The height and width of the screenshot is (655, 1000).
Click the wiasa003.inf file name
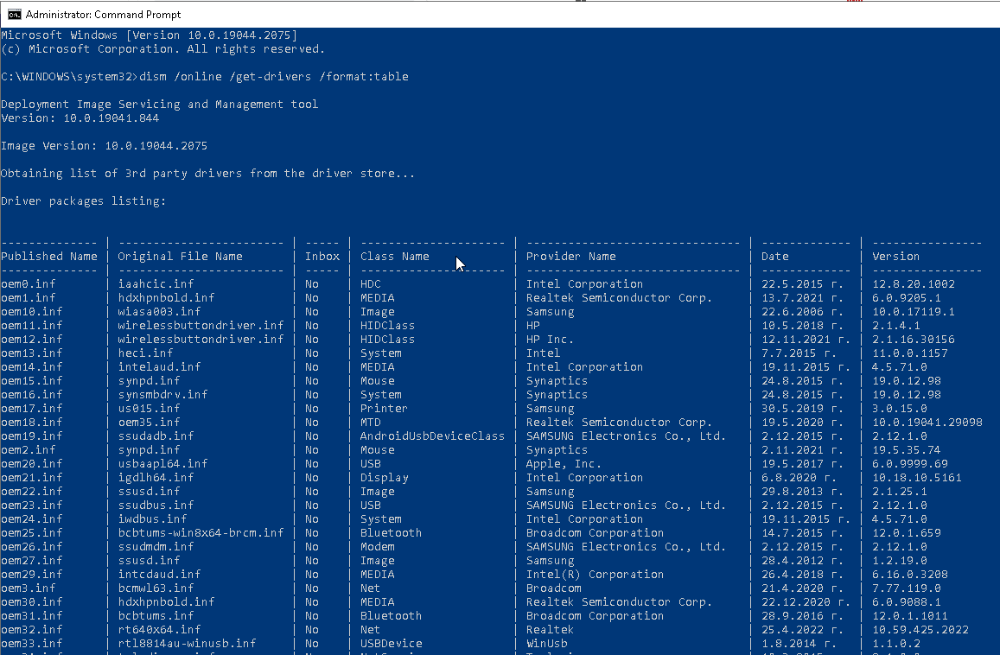click(159, 312)
